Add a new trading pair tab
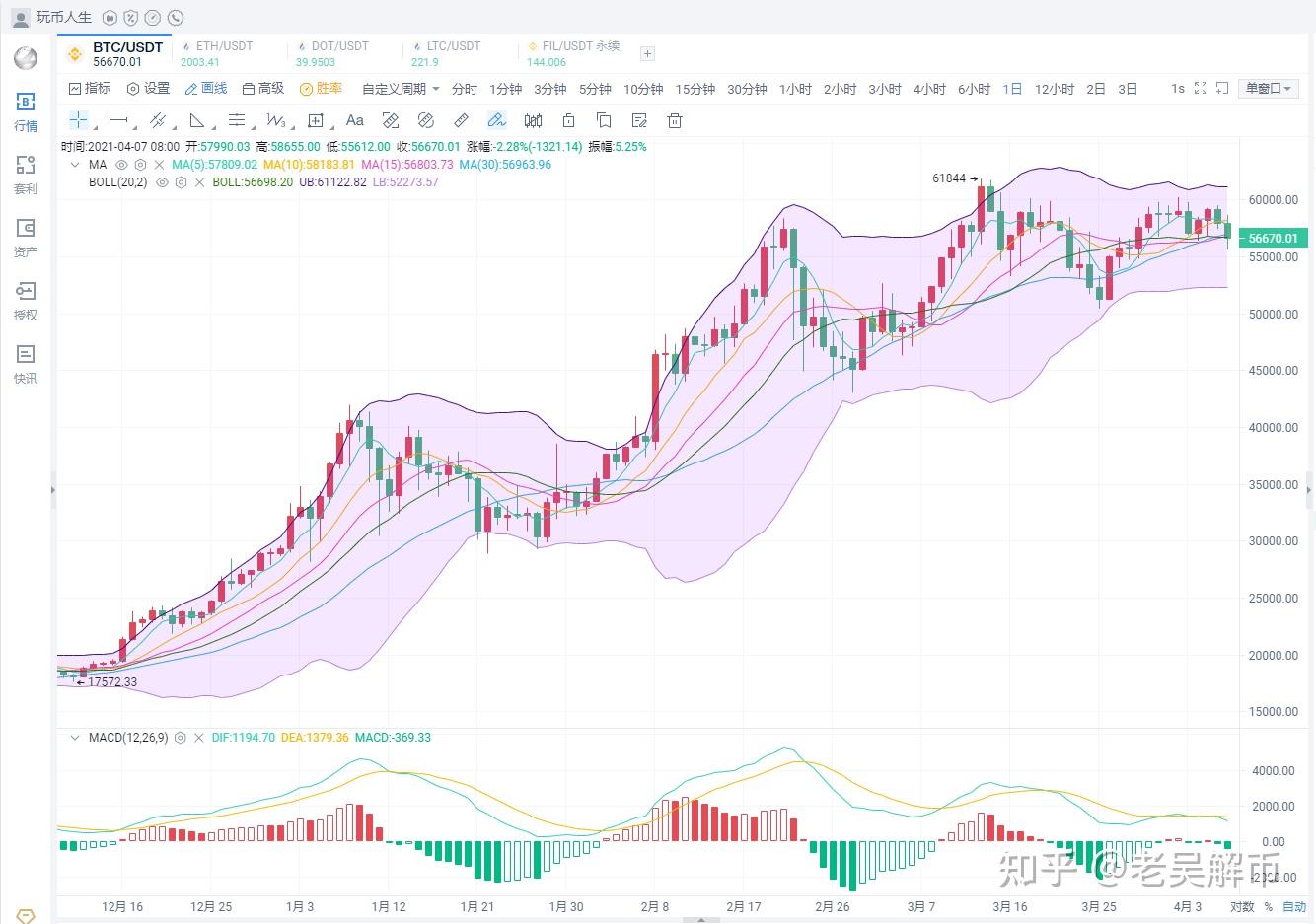The width and height of the screenshot is (1316, 924). (x=647, y=54)
